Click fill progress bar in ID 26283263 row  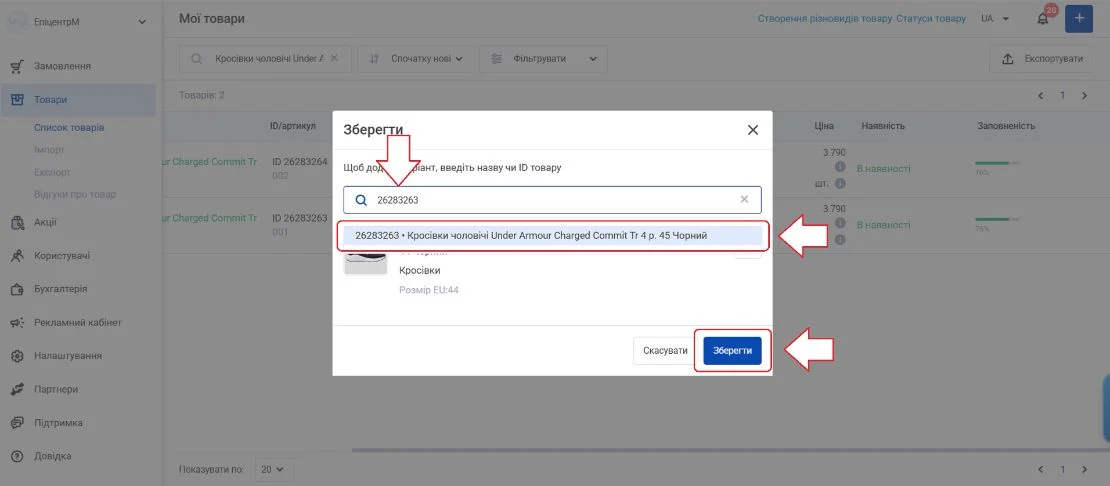[x=997, y=219]
